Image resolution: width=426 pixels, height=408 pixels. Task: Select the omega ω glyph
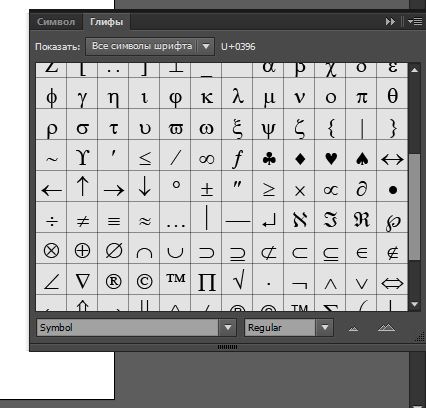206,125
